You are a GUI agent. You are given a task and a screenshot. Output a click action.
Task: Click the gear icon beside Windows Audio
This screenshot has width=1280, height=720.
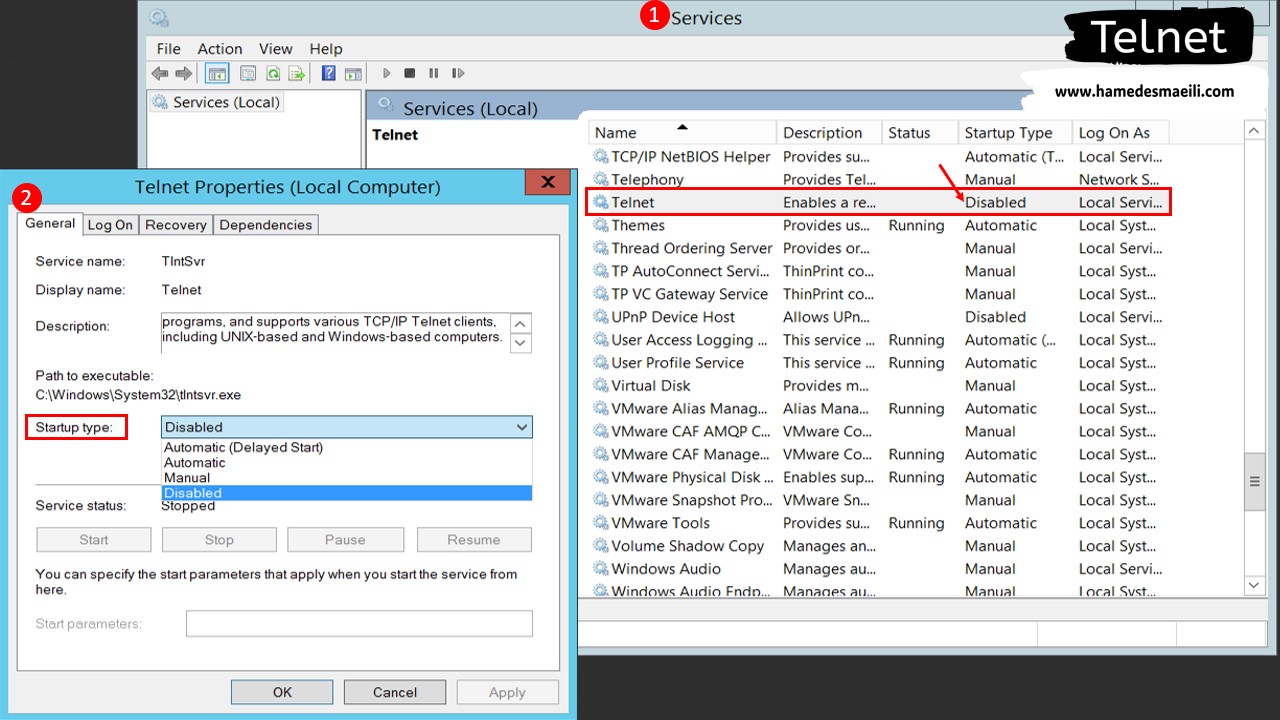coord(600,569)
